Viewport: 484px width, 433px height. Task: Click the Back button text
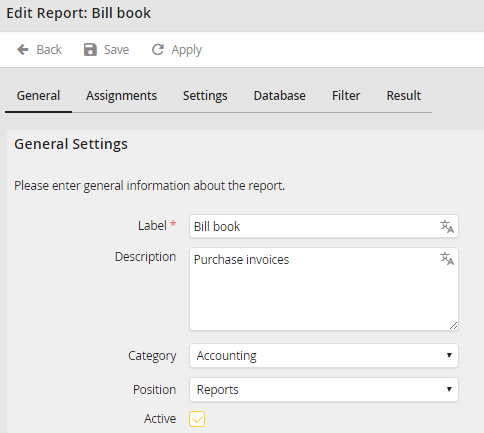coord(49,50)
